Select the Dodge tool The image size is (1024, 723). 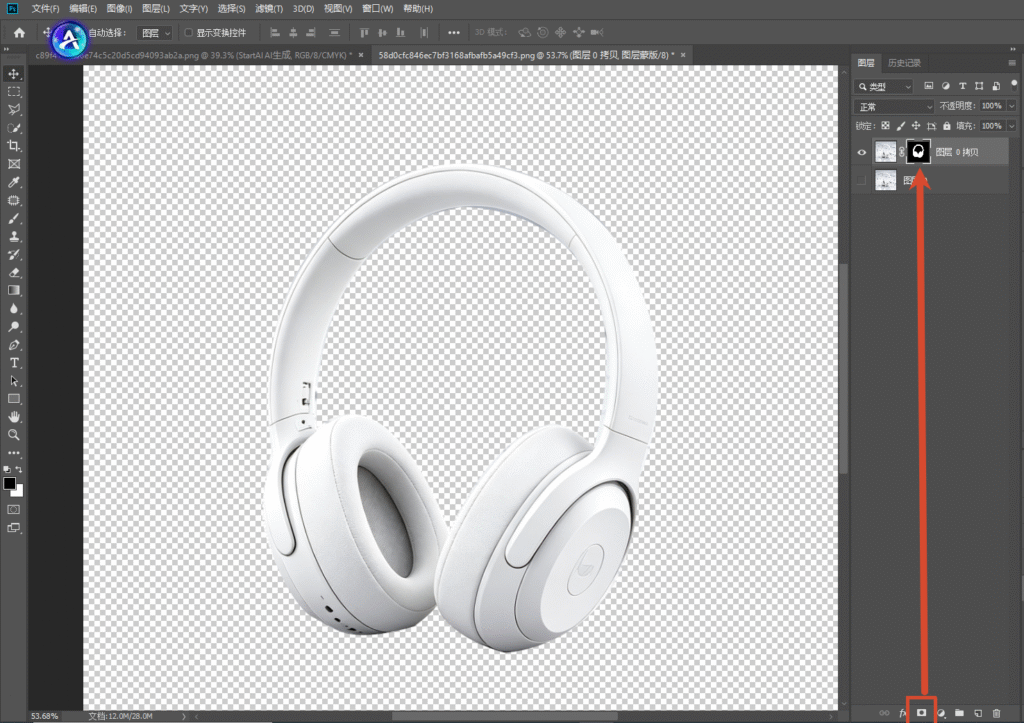coord(14,327)
